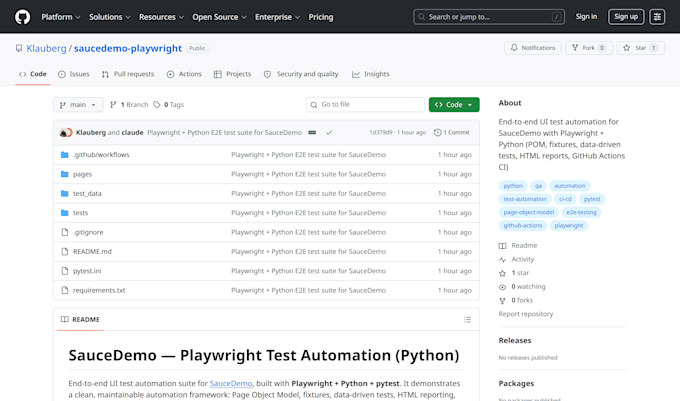This screenshot has width=680, height=401.
Task: Fork the repository
Action: (x=588, y=48)
